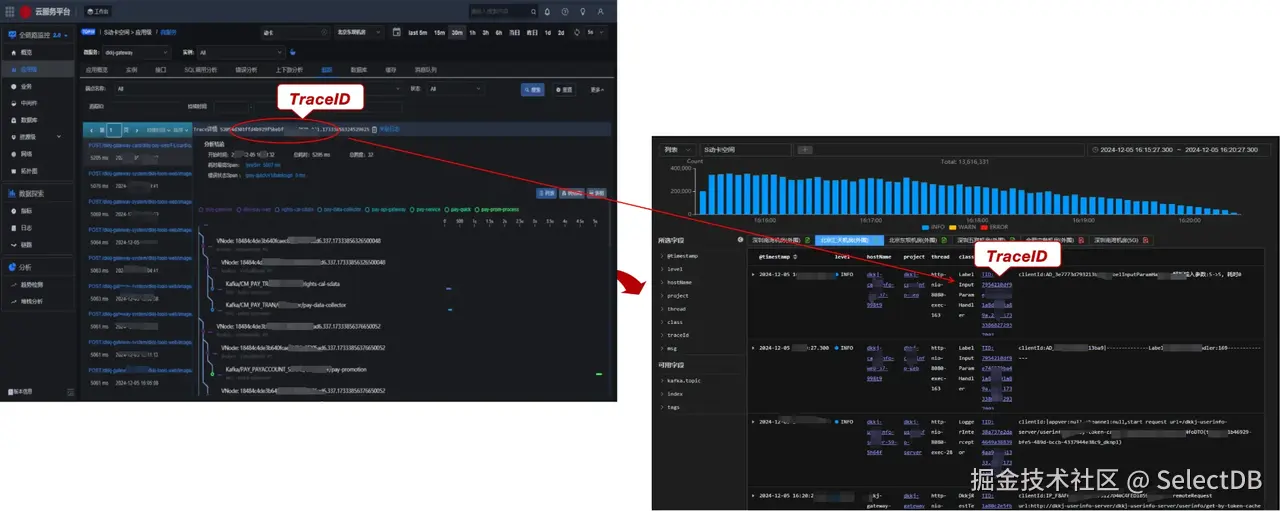Open 堆栈分析 under 分析
Image resolution: width=1280 pixels, height=511 pixels.
pos(32,300)
